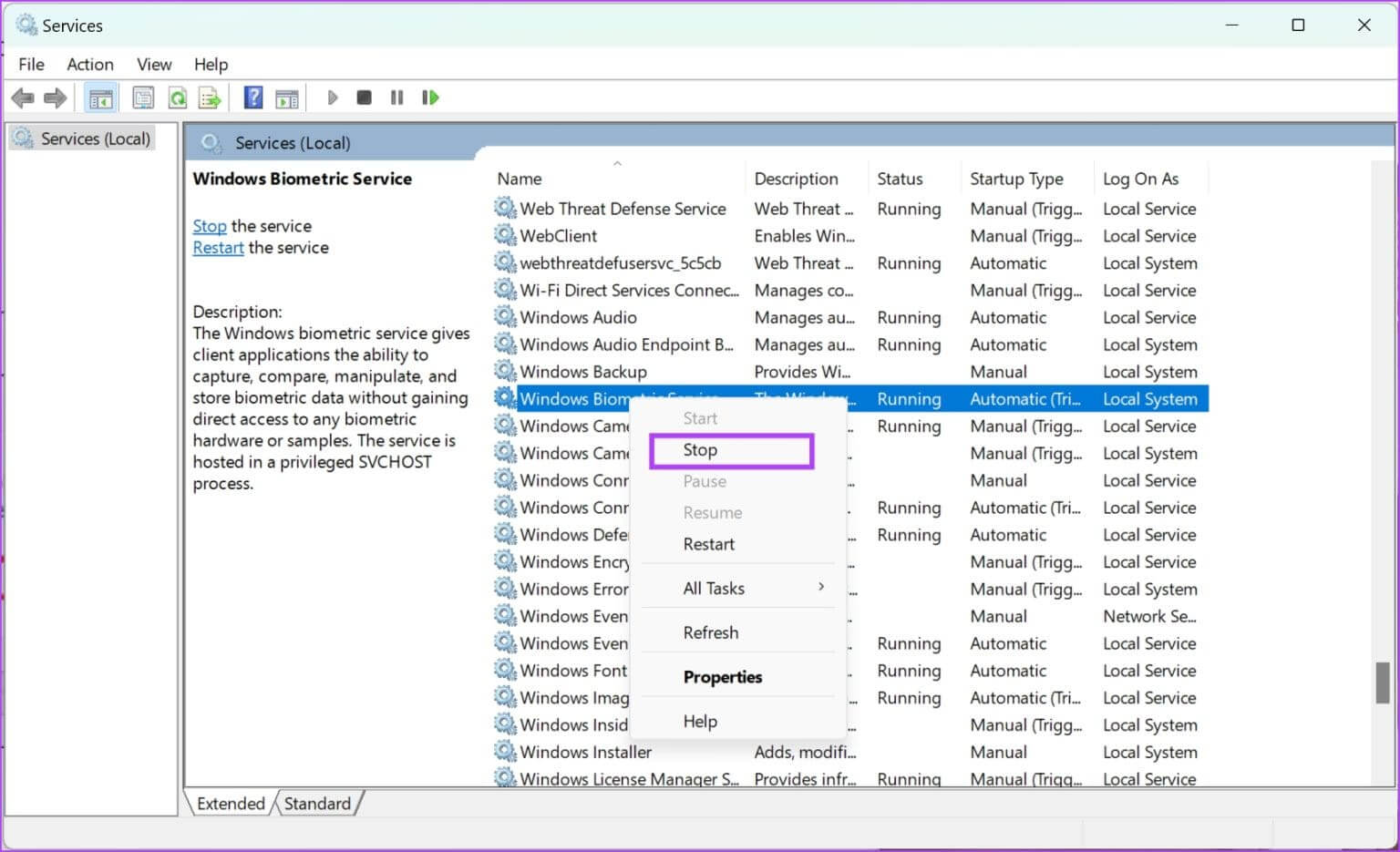
Task: Select Refresh in the context menu
Action: pos(711,632)
